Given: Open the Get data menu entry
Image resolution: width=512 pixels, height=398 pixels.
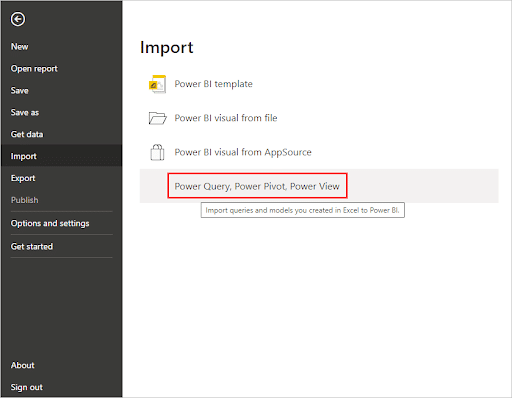Looking at the screenshot, I should click(x=27, y=134).
